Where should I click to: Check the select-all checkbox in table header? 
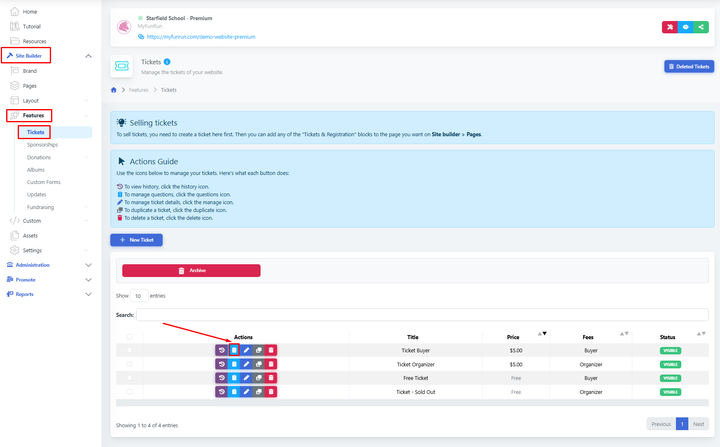point(129,337)
